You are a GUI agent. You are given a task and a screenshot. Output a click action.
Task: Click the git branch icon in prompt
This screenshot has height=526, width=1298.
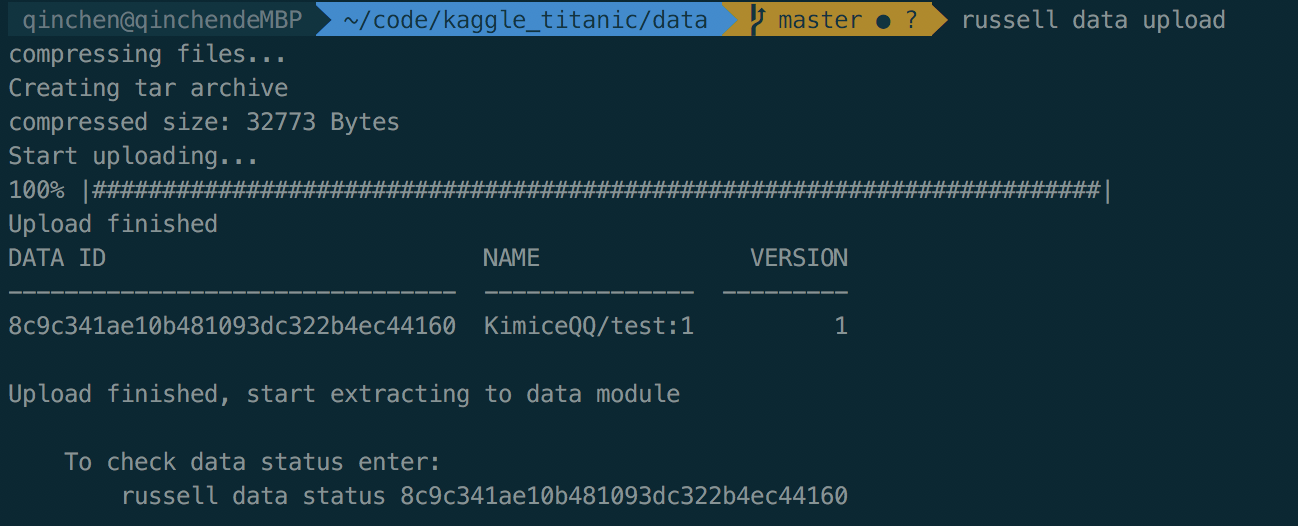click(759, 19)
